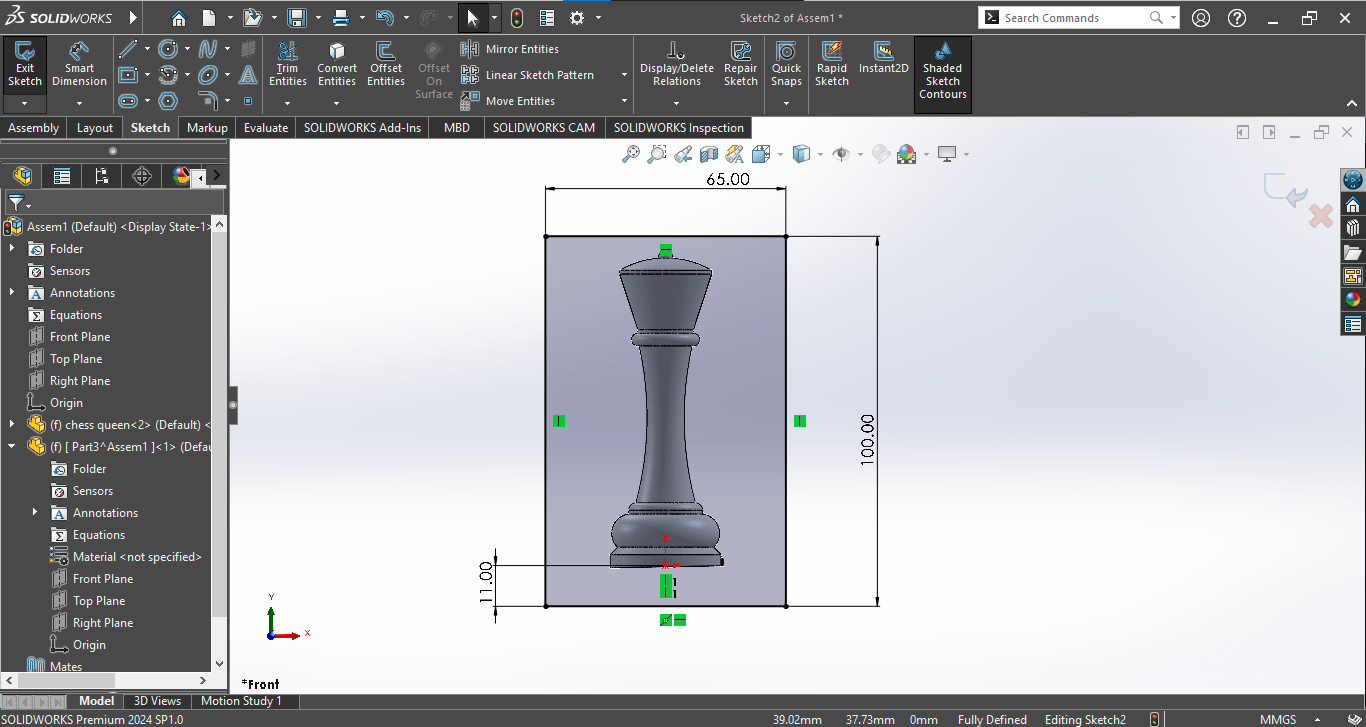Expand the chess queen<2> component
Viewport: 1366px width, 727px height.
(x=12, y=425)
